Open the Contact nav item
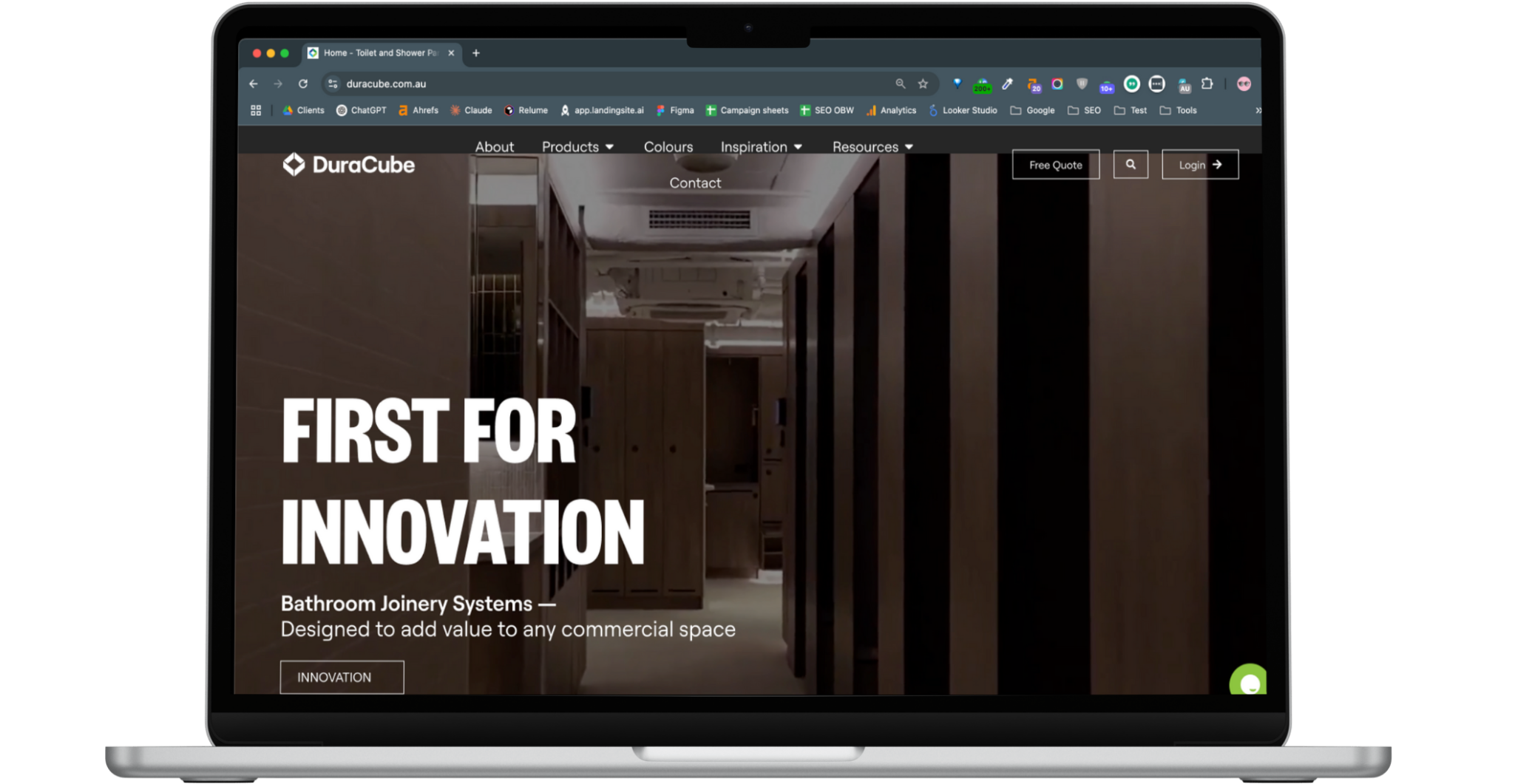Image resolution: width=1515 pixels, height=784 pixels. (695, 183)
